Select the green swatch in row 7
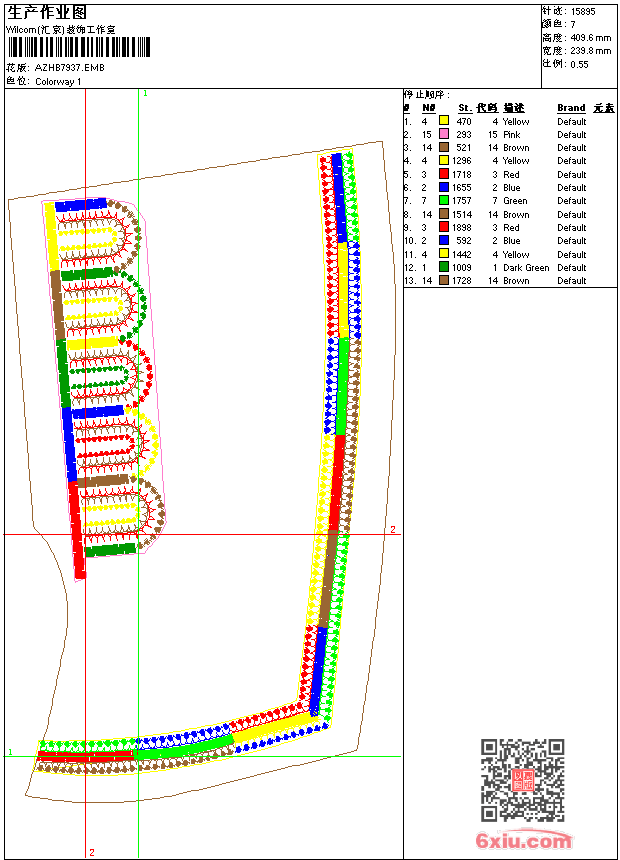620x860 pixels. click(x=444, y=201)
